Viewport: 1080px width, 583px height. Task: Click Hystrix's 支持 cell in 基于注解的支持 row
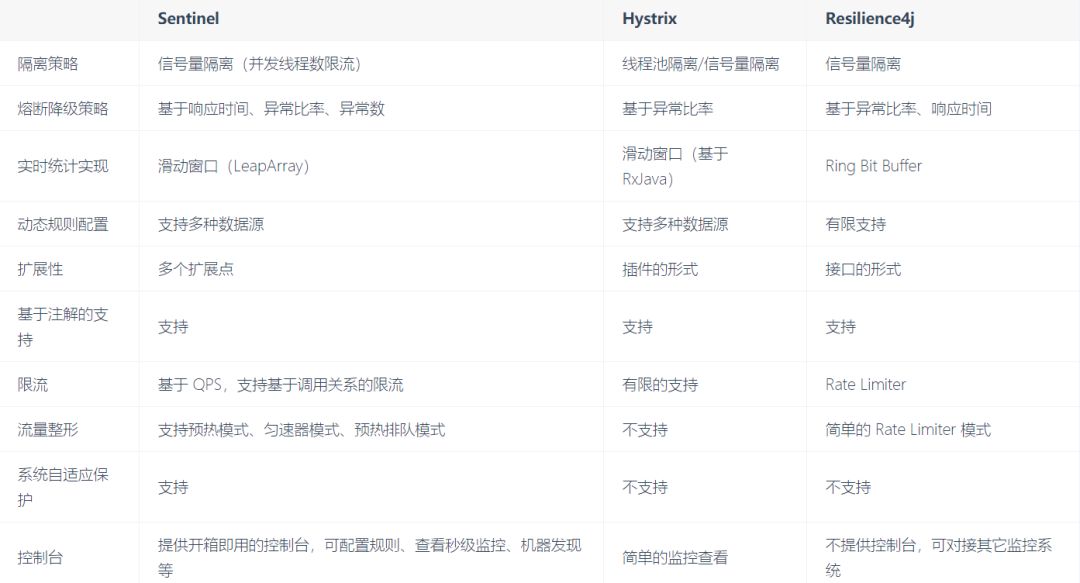pyautogui.click(x=637, y=327)
